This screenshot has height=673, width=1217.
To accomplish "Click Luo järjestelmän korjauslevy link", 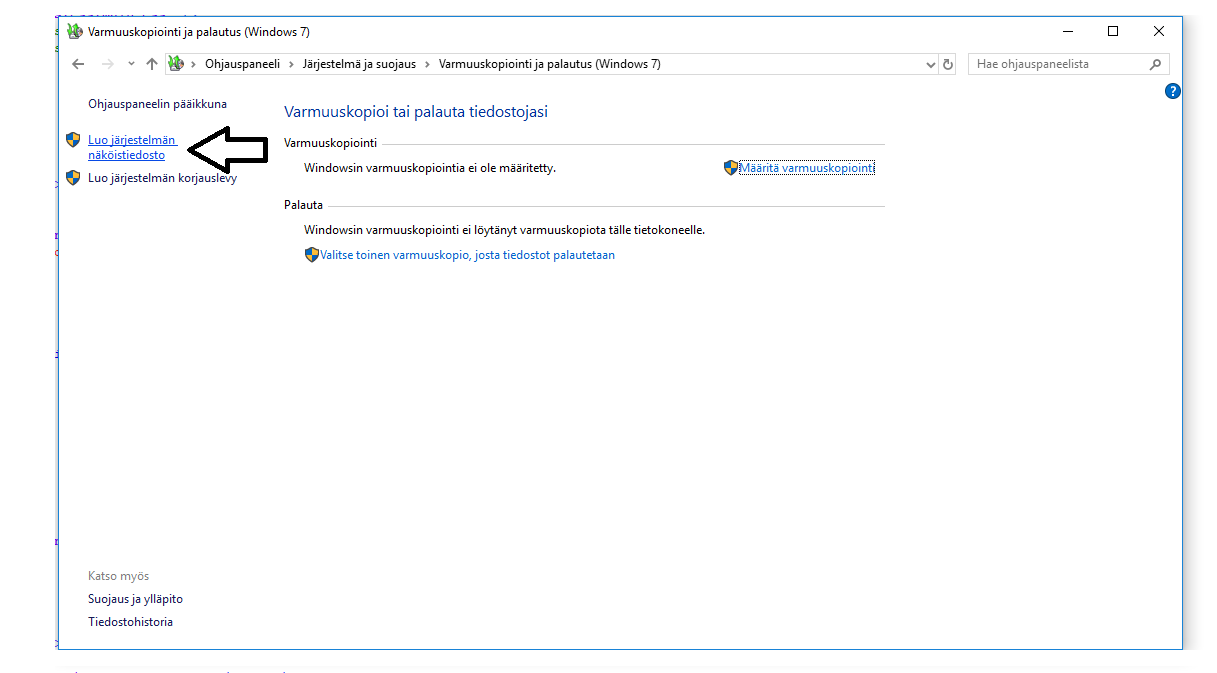I will (162, 178).
